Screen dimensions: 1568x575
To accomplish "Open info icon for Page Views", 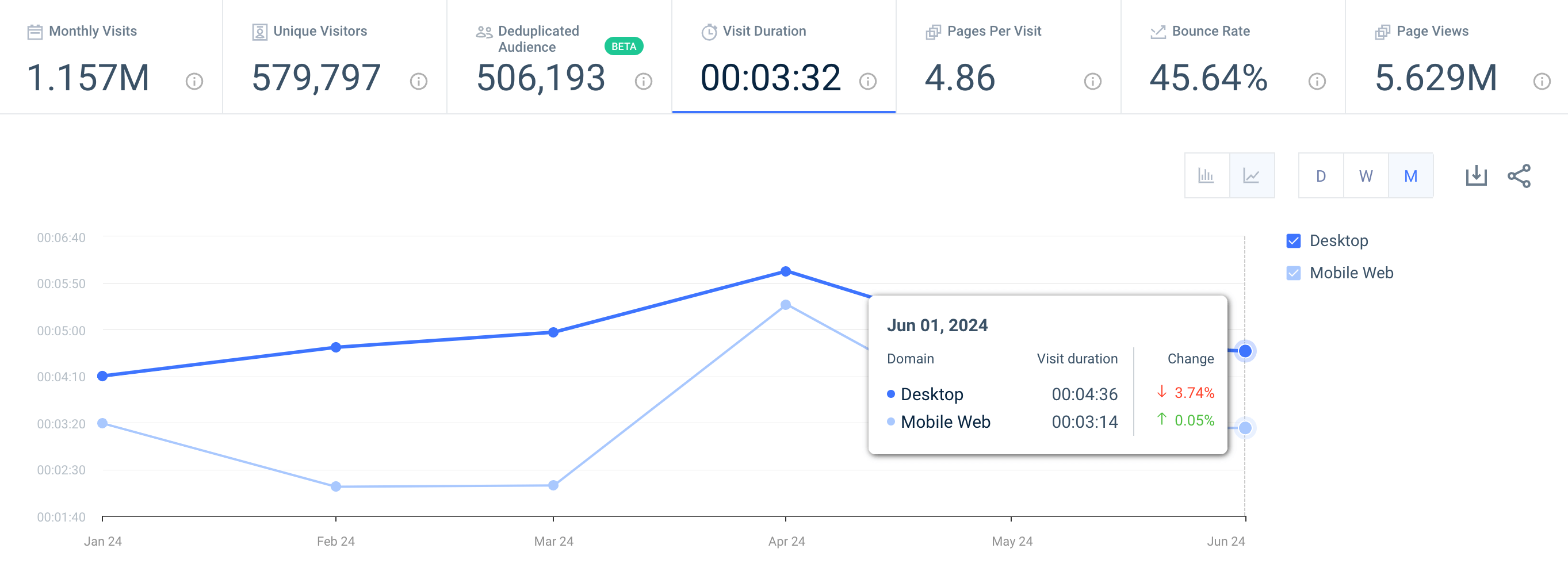I will (1541, 81).
